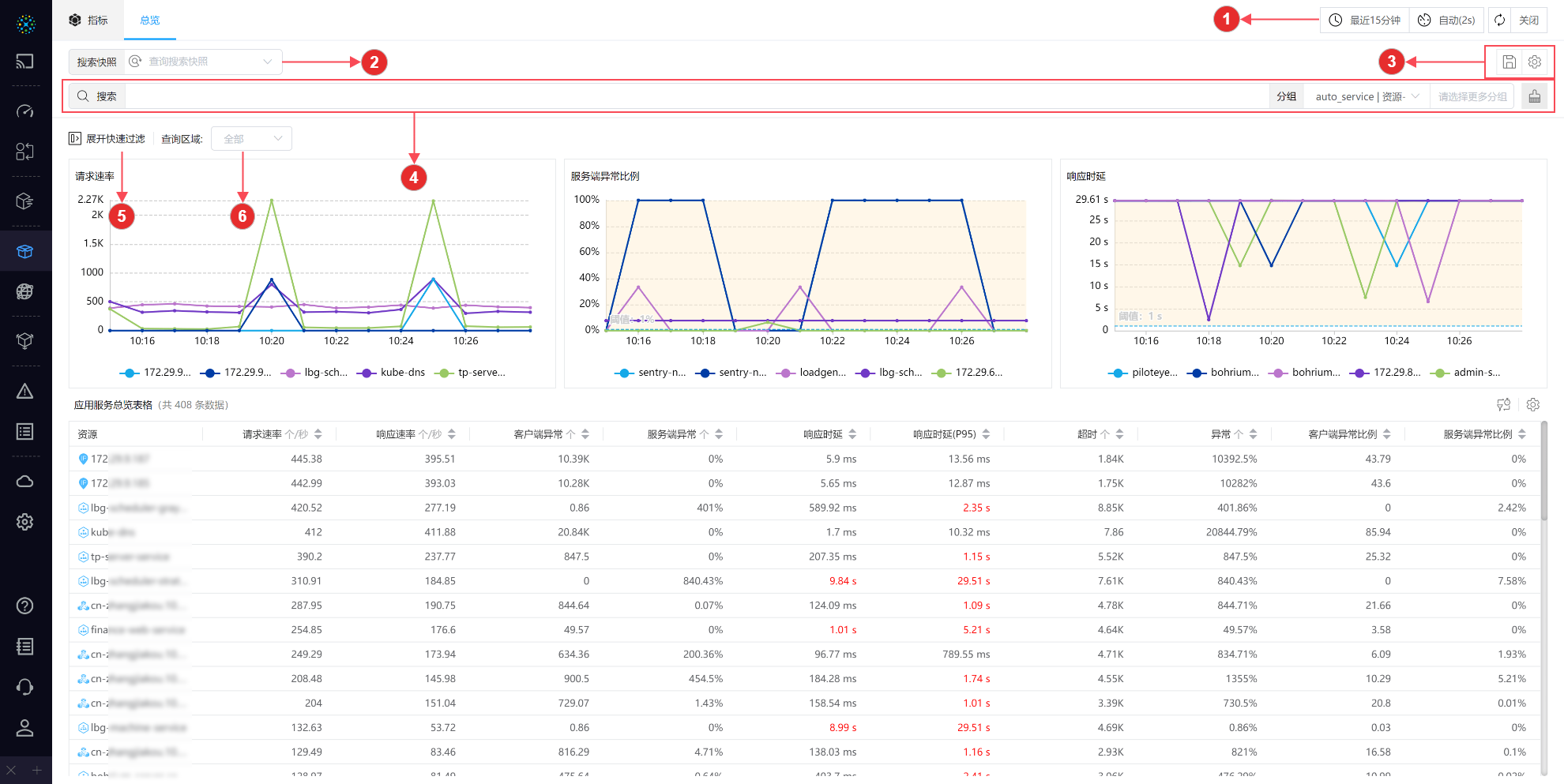Switch to the 指标 tab
This screenshot has height=784, width=1564.
click(x=88, y=21)
